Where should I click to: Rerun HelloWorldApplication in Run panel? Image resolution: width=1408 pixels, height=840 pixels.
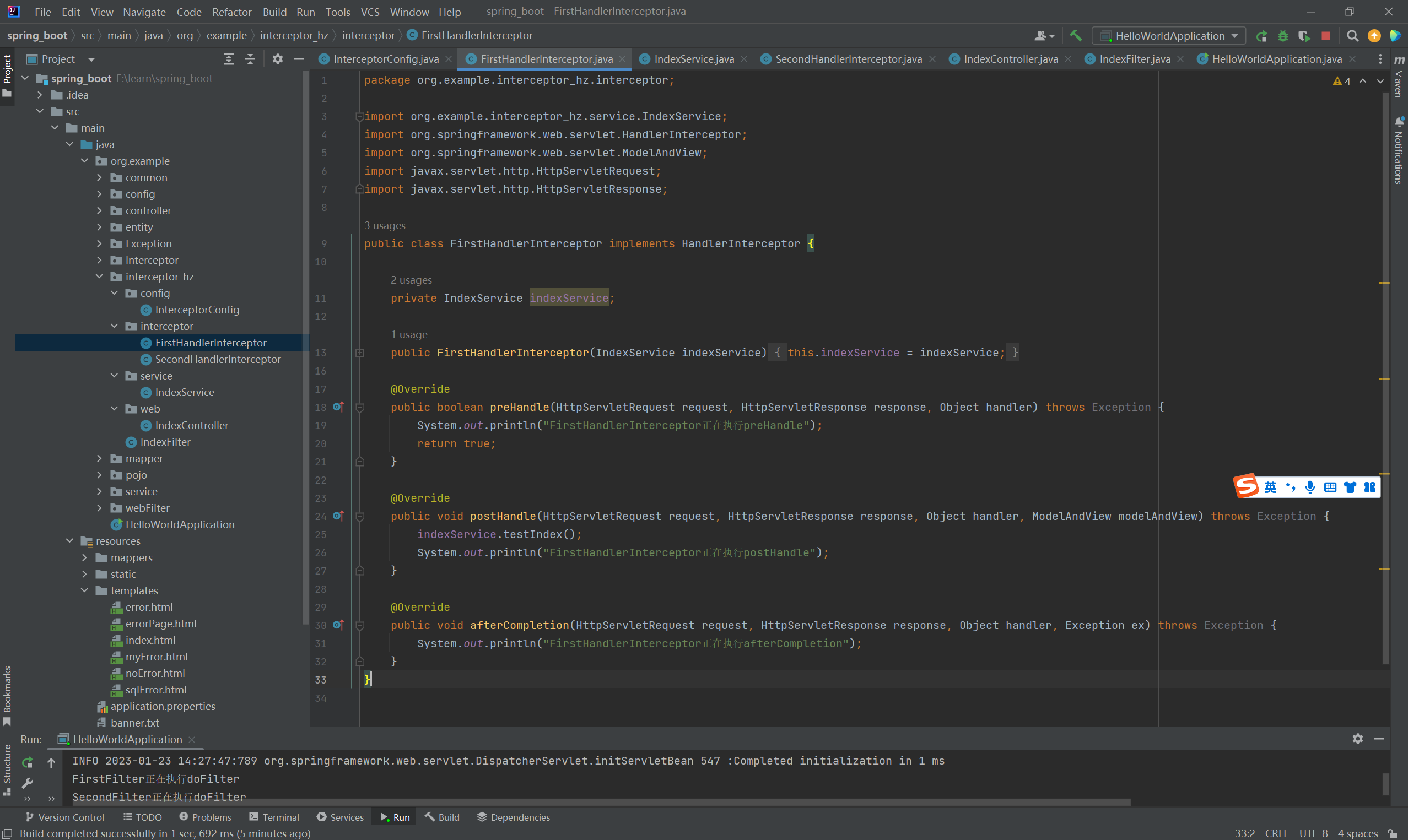[27, 762]
